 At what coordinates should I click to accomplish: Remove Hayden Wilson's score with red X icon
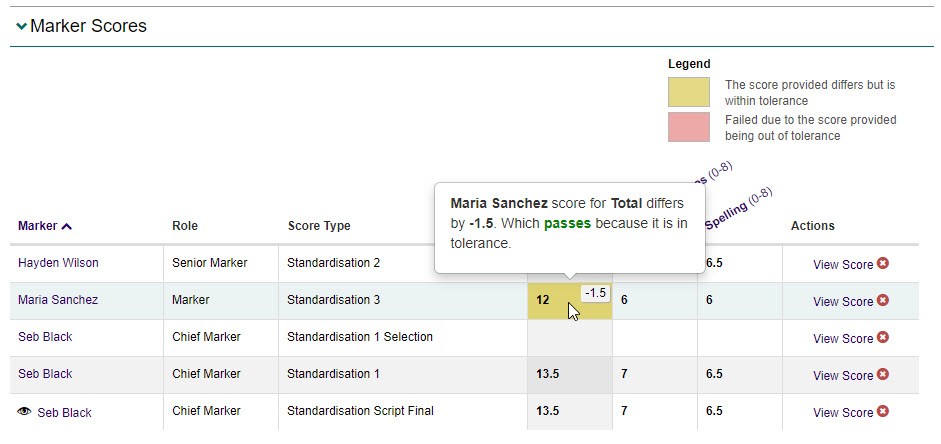pyautogui.click(x=883, y=264)
